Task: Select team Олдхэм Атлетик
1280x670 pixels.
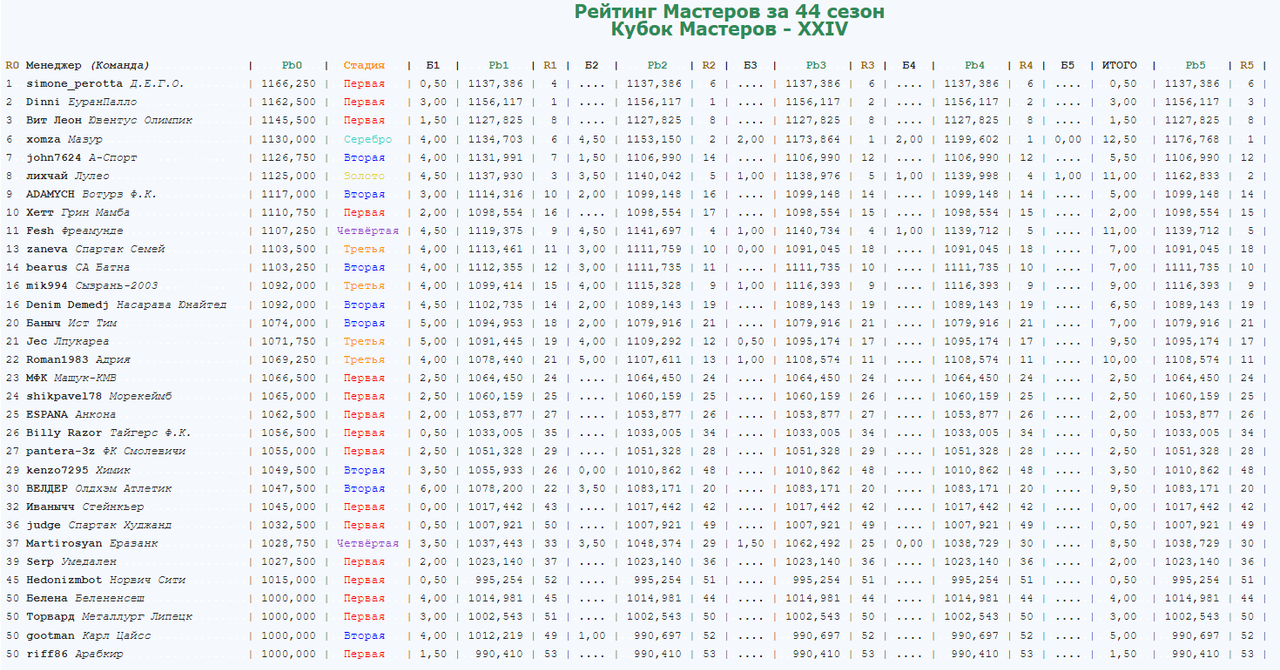Action: (x=124, y=488)
